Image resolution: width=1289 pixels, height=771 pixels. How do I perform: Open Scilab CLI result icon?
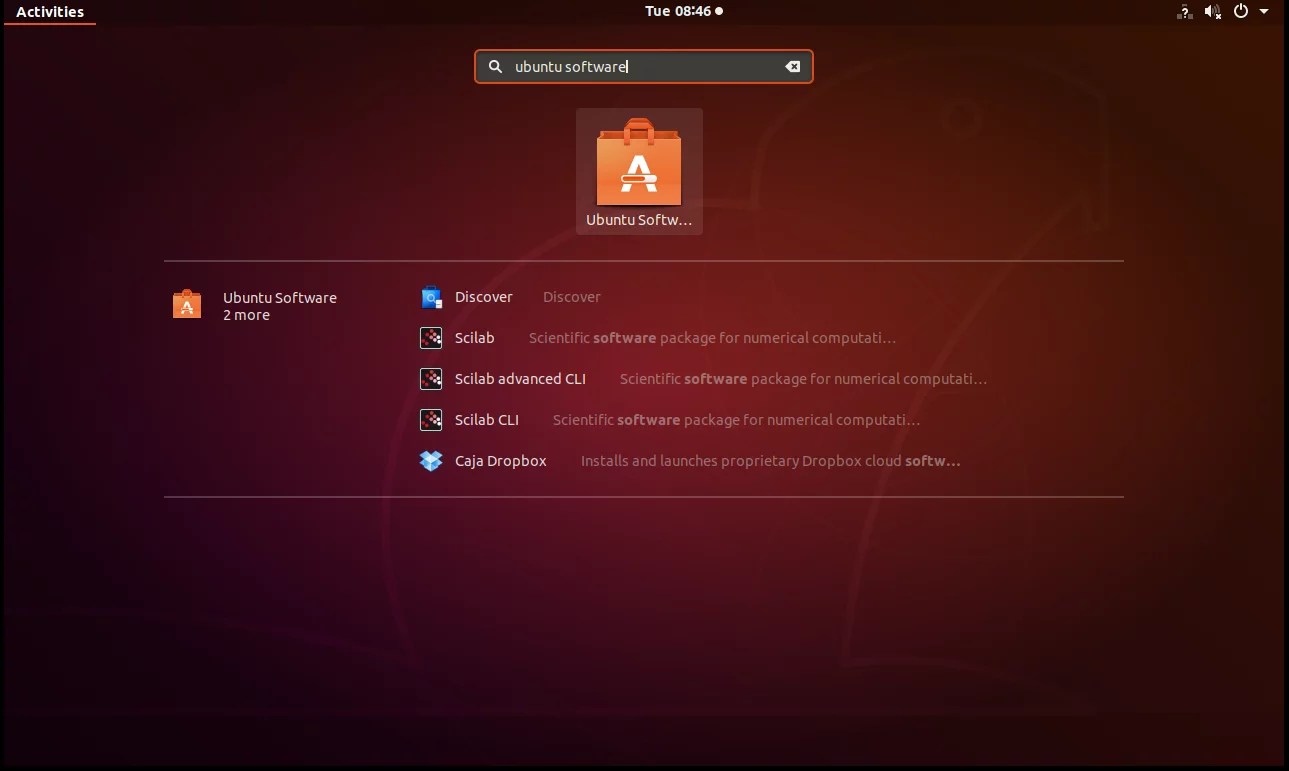(x=431, y=419)
